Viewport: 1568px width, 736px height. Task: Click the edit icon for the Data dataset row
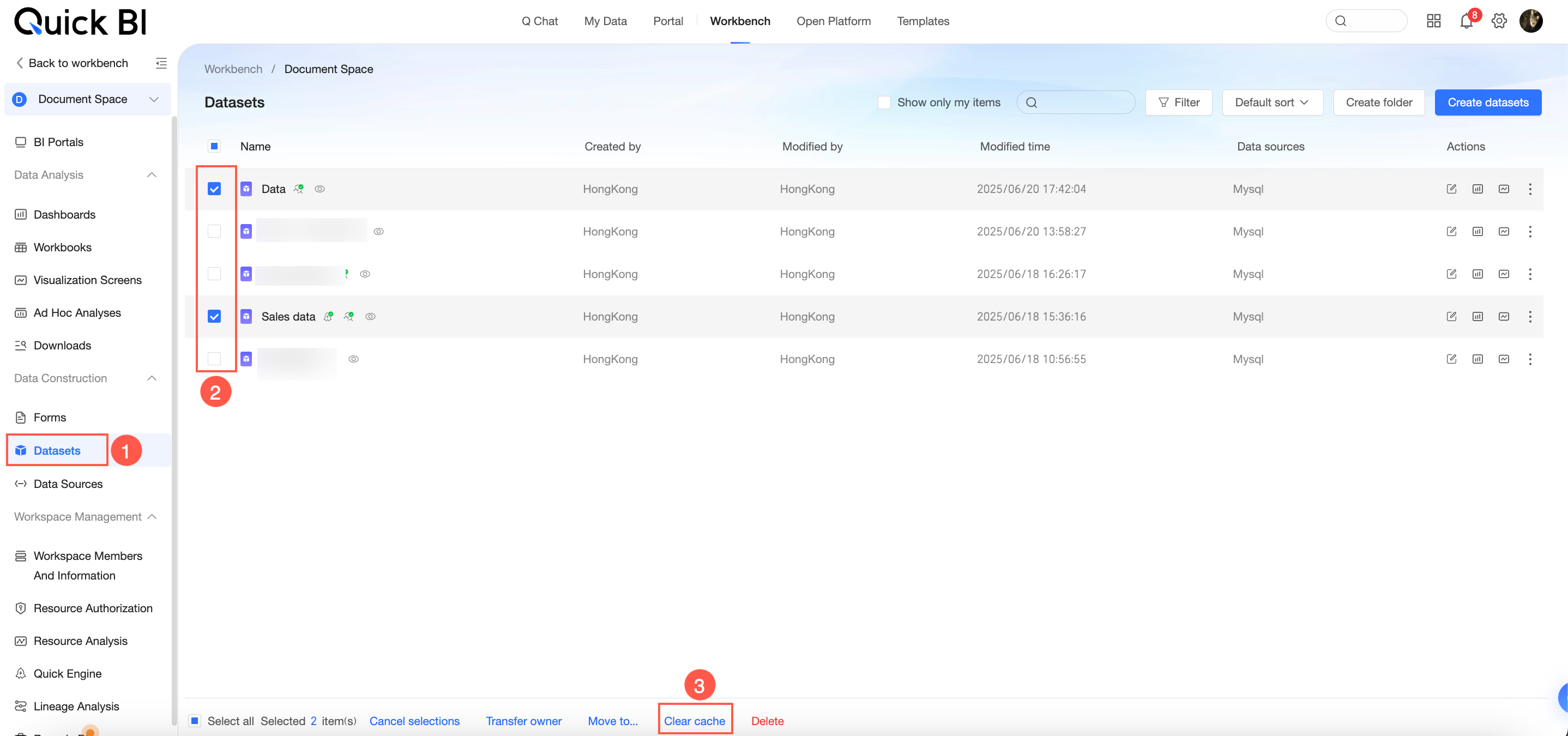(1451, 189)
